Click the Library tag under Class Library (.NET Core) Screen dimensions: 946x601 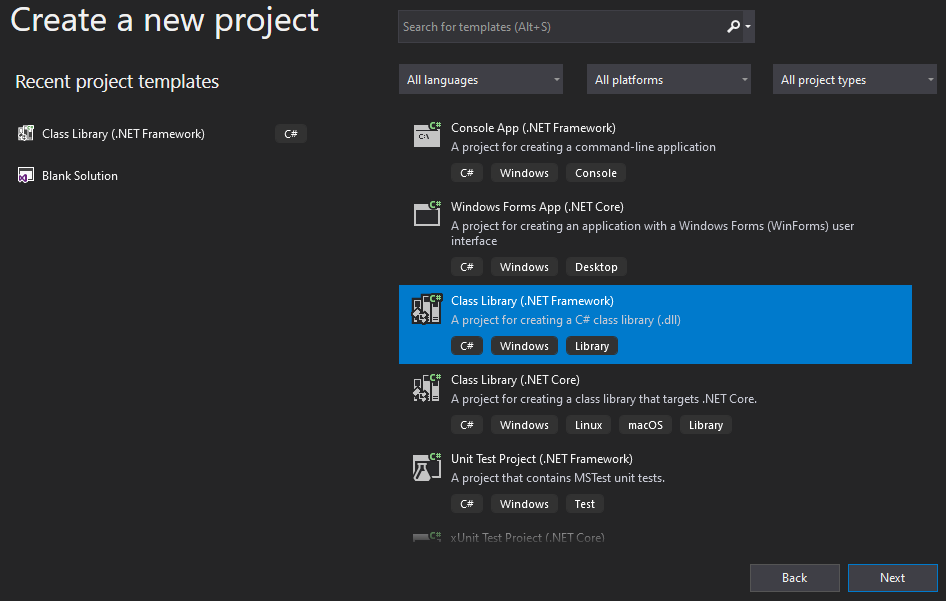click(706, 425)
